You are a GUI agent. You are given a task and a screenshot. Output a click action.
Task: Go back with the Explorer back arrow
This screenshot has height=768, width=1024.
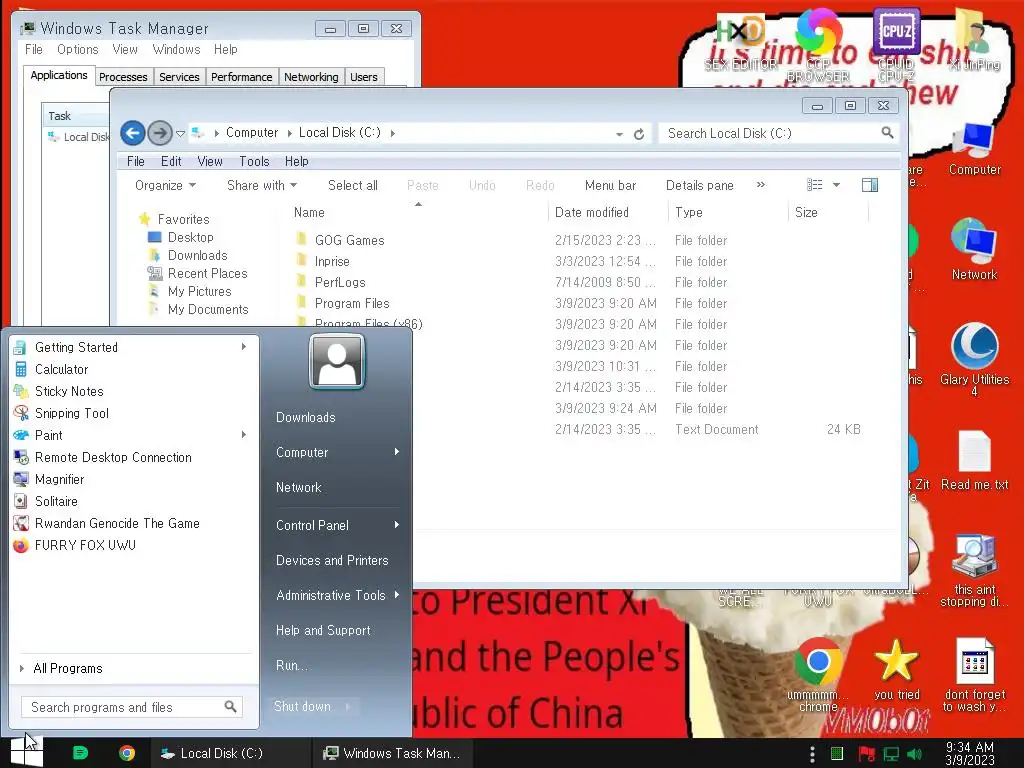tap(133, 133)
